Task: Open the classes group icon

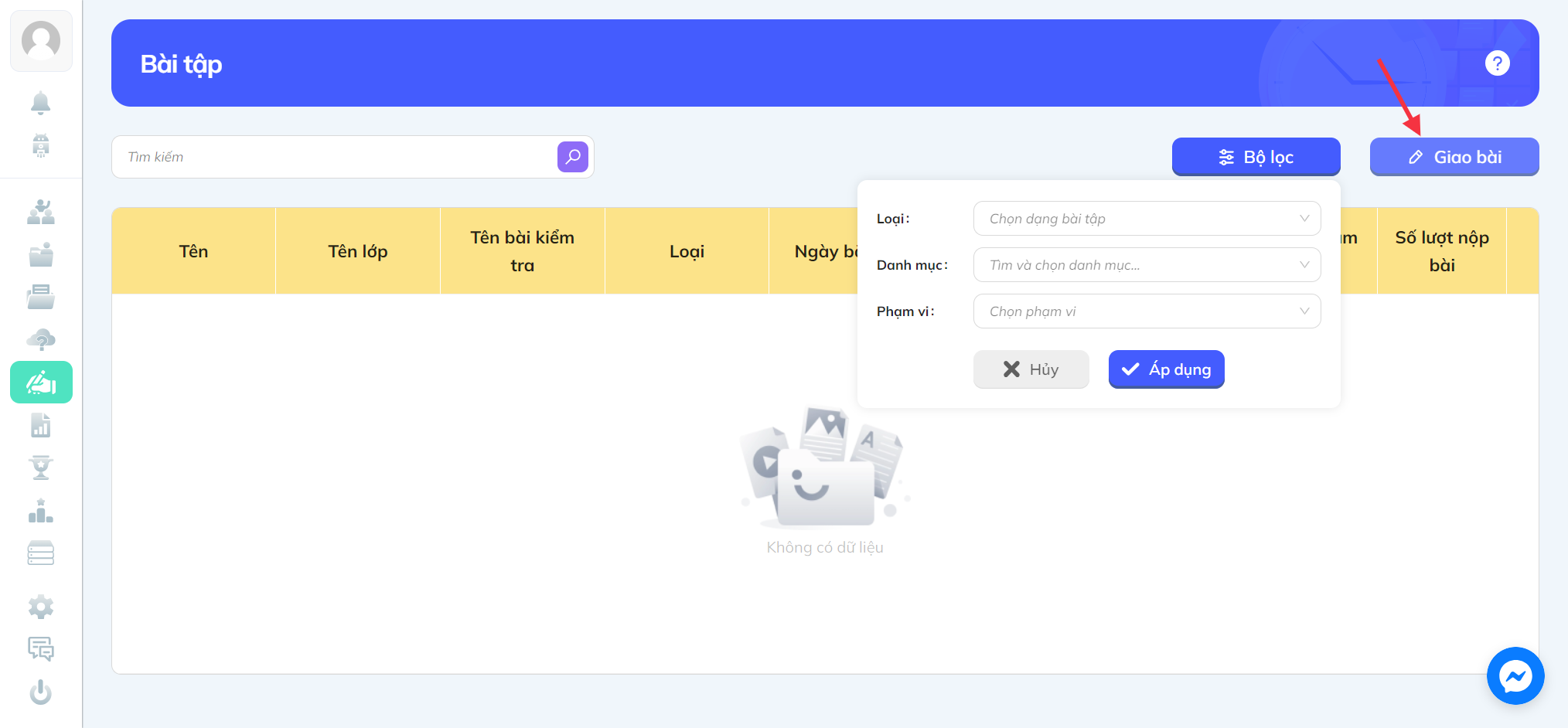Action: [x=41, y=212]
